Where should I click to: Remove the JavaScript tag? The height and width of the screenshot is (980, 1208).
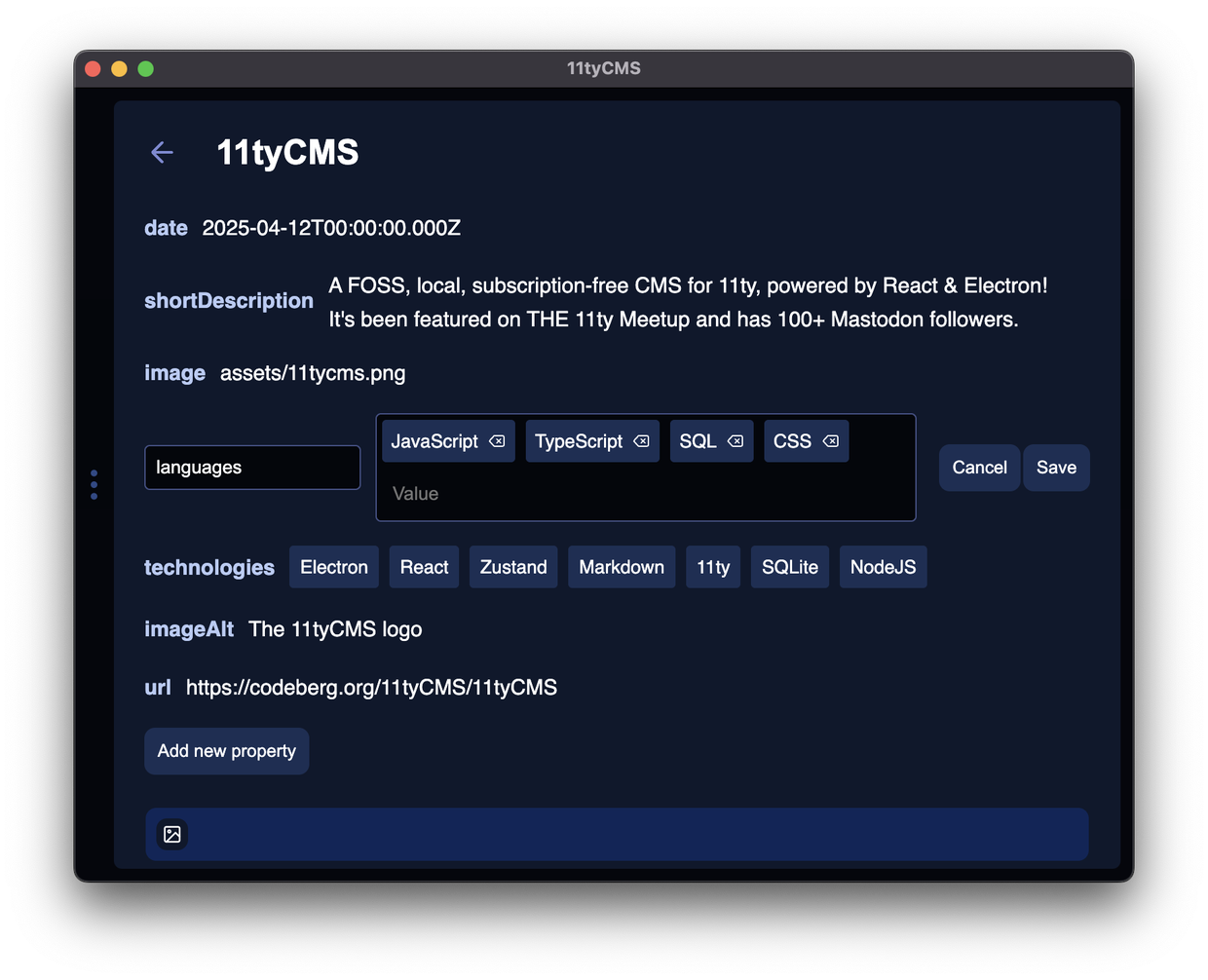coord(497,441)
